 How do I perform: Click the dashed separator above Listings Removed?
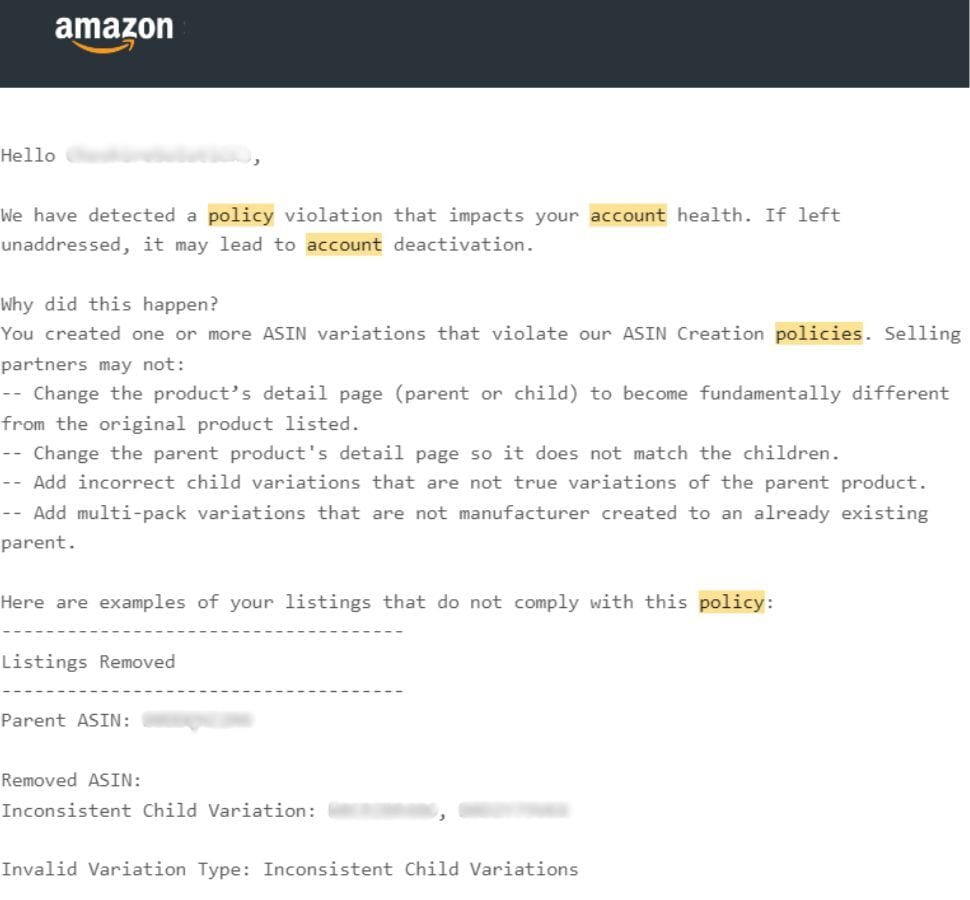point(202,632)
